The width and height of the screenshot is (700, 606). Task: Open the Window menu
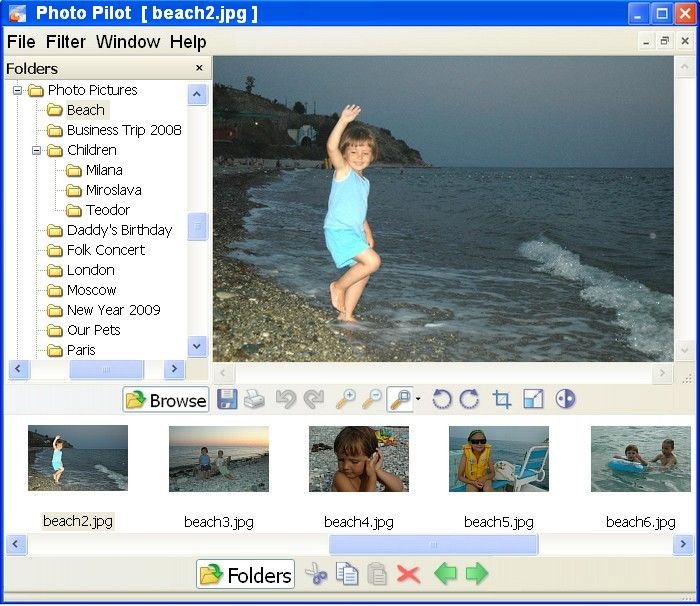pos(128,42)
